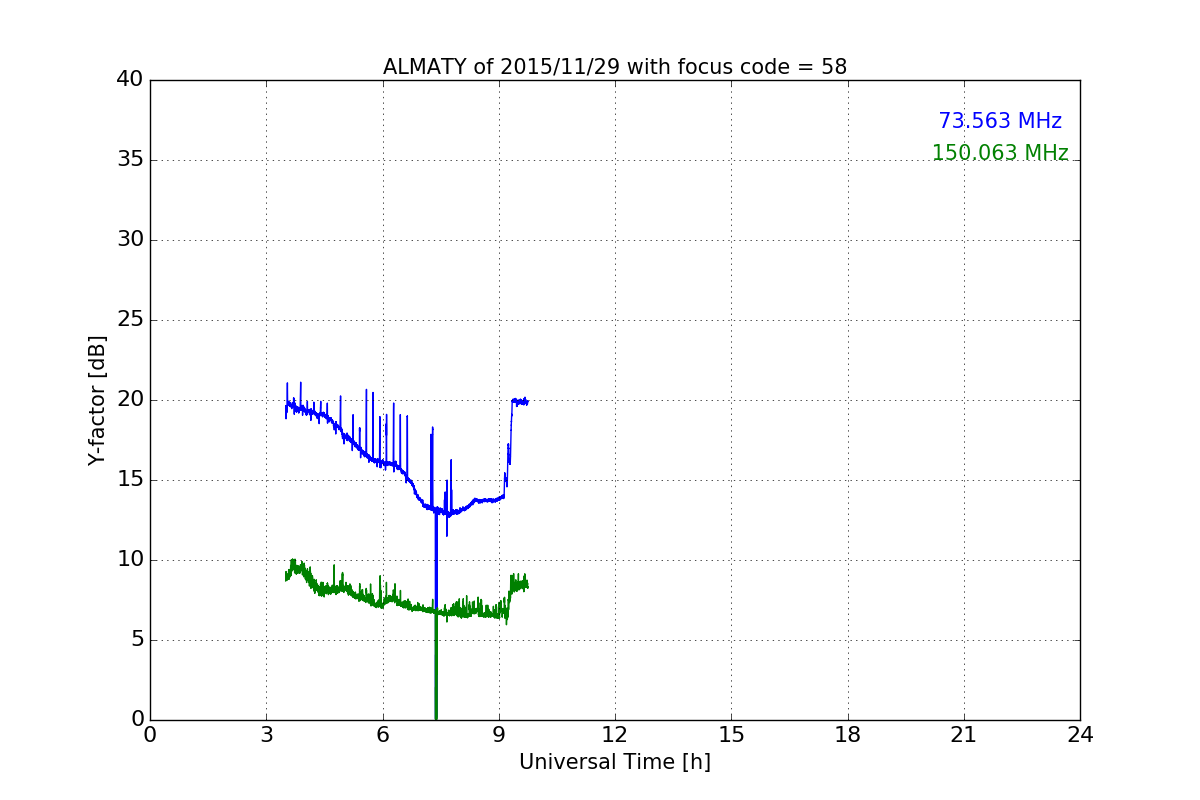Click the x-axis tick label 21
The width and height of the screenshot is (1200, 800).
coord(964,735)
